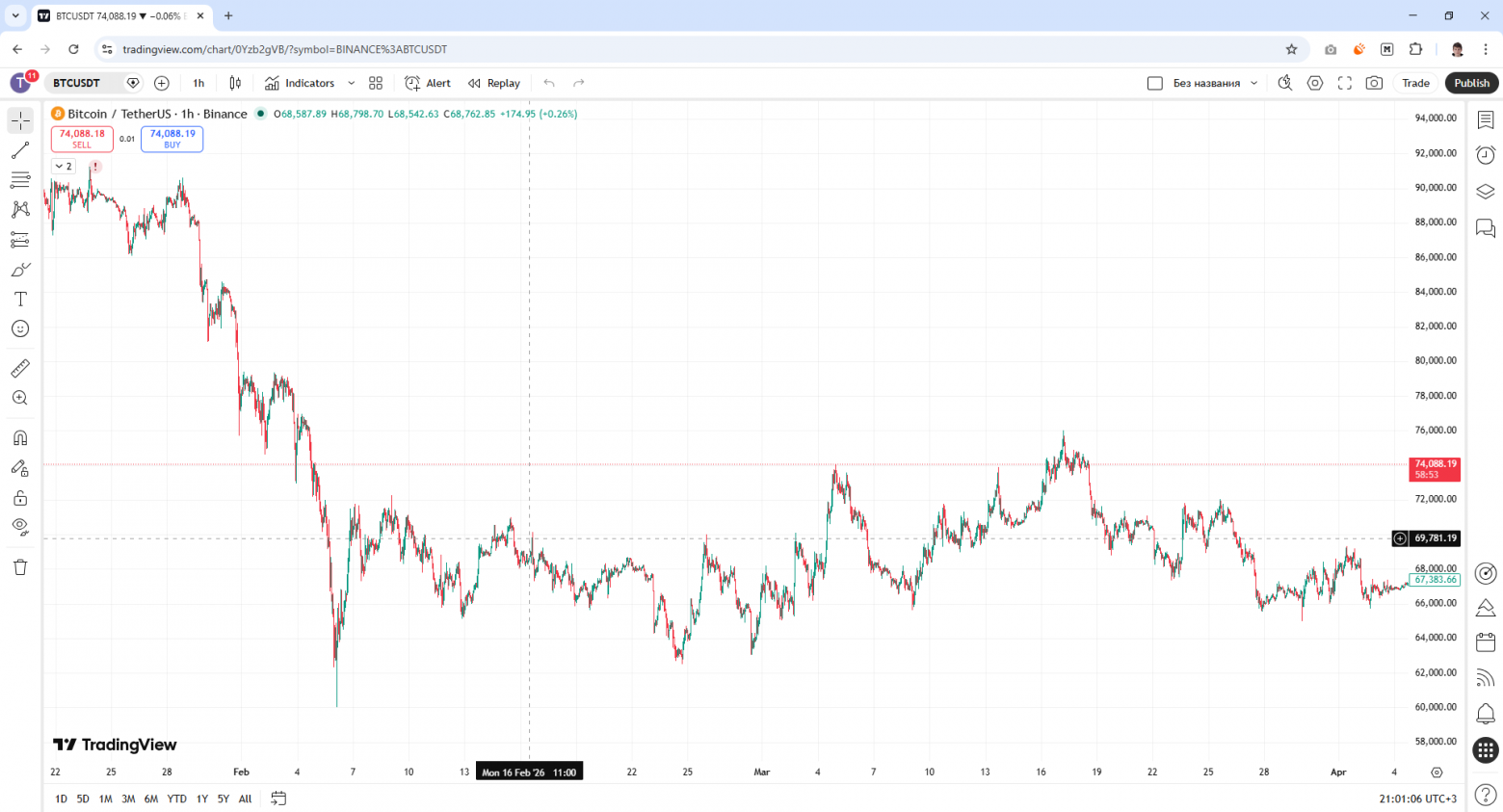This screenshot has width=1503, height=812.
Task: Select the Trend Line drawing tool
Action: pos(20,150)
